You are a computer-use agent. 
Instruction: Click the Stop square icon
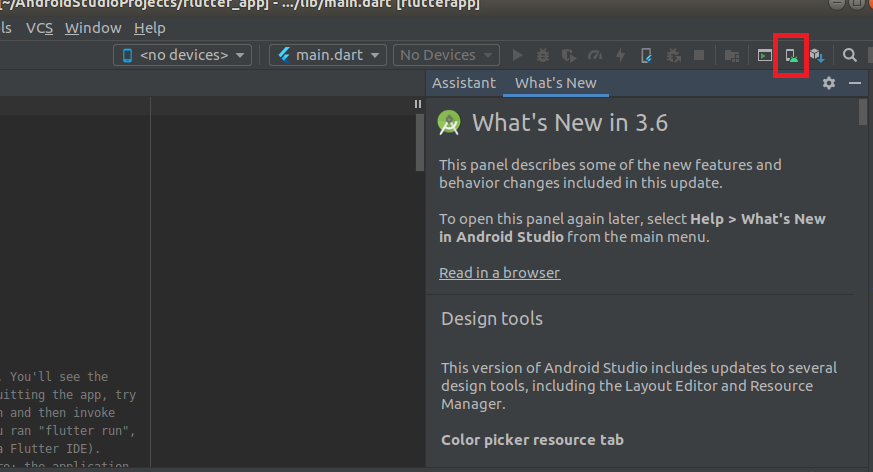(699, 55)
